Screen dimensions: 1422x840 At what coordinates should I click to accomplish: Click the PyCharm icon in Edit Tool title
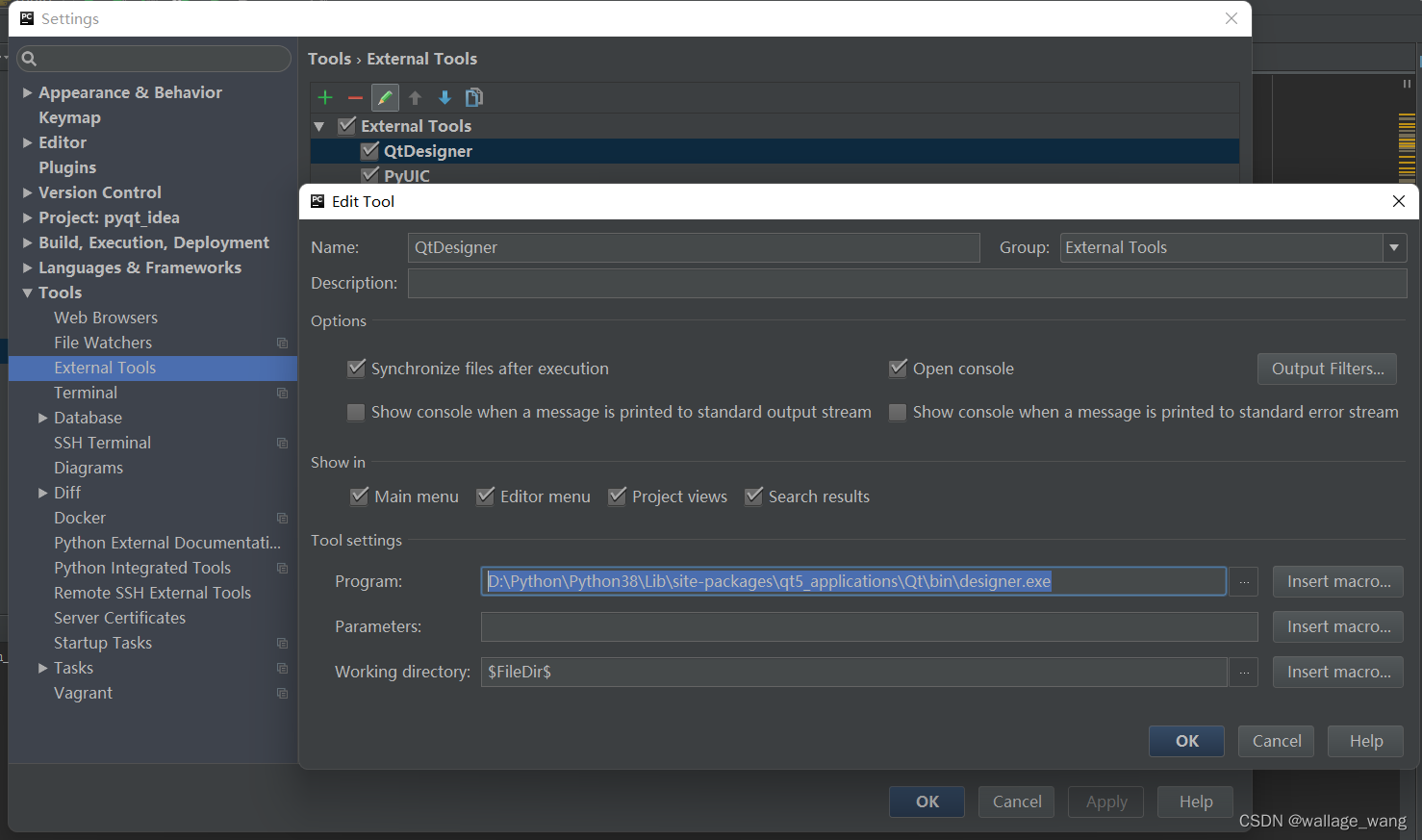pyautogui.click(x=317, y=201)
